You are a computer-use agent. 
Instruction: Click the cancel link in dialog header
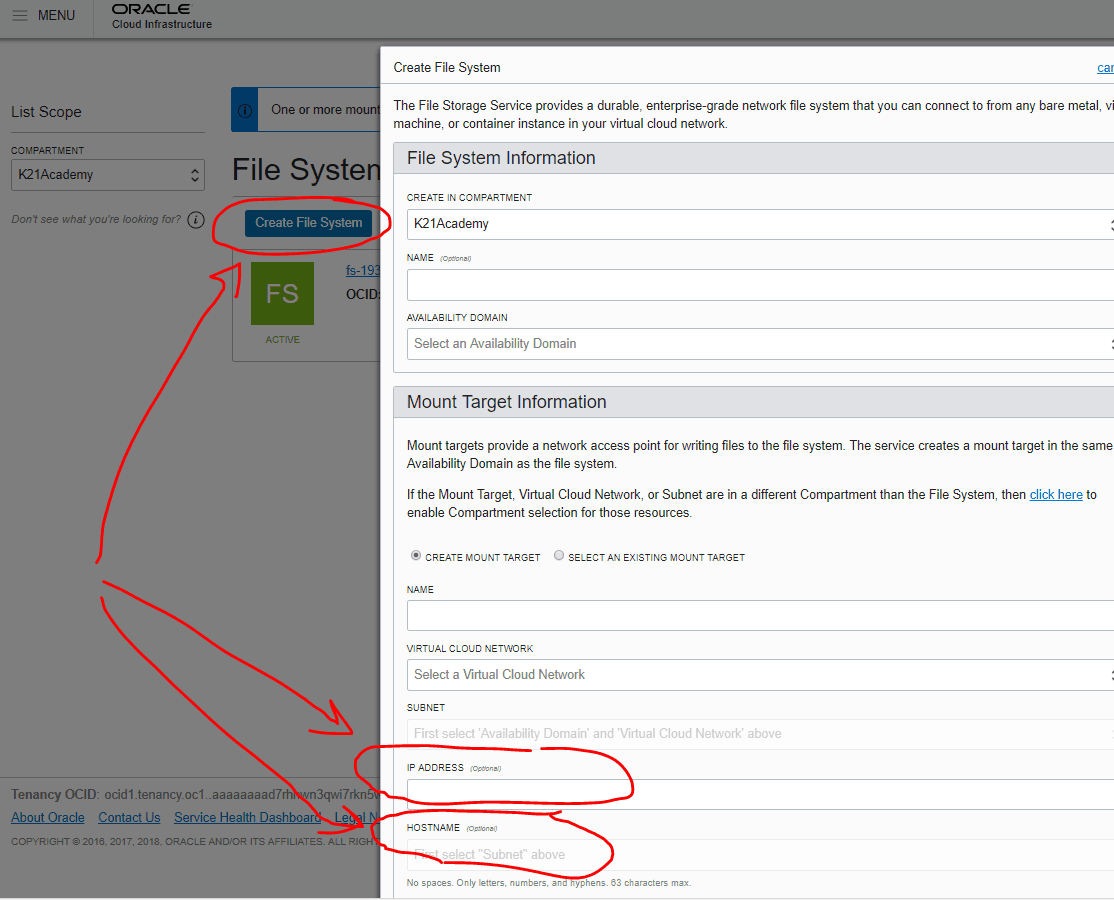click(1105, 68)
